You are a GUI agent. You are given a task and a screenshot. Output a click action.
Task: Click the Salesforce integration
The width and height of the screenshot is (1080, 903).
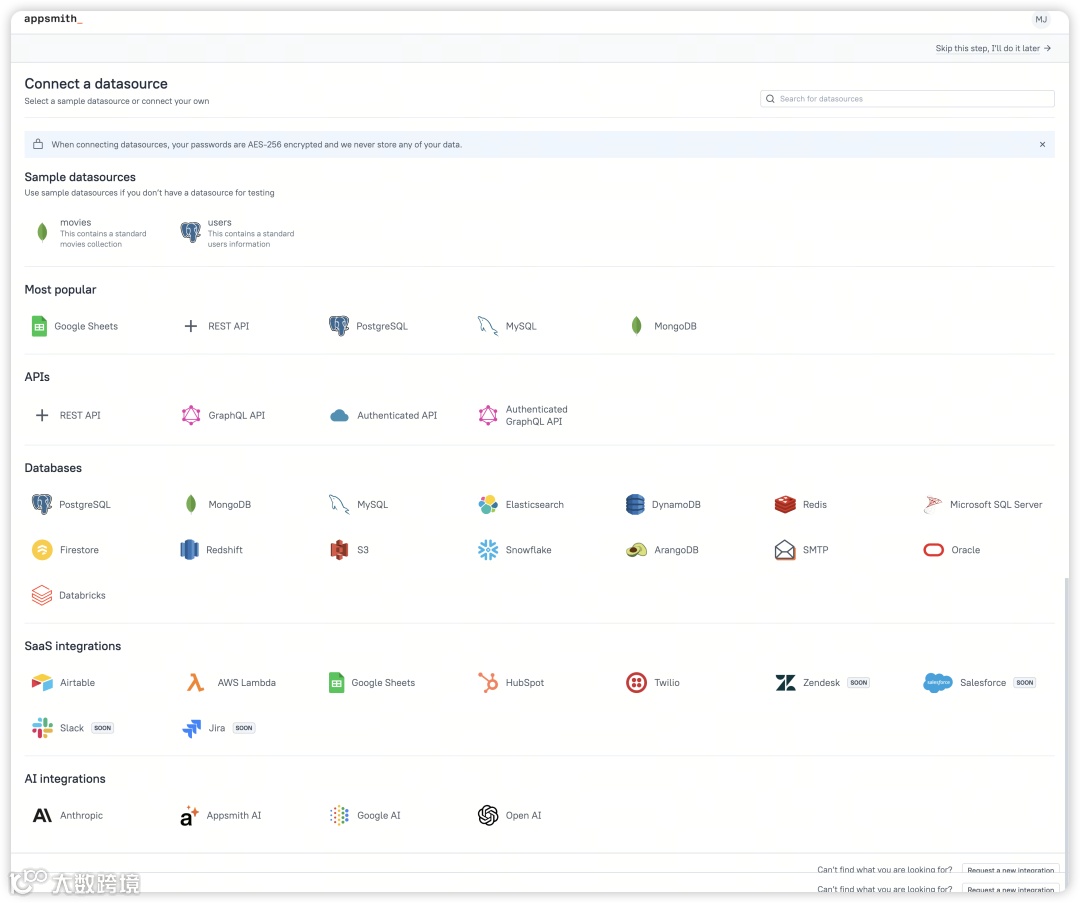tap(979, 683)
